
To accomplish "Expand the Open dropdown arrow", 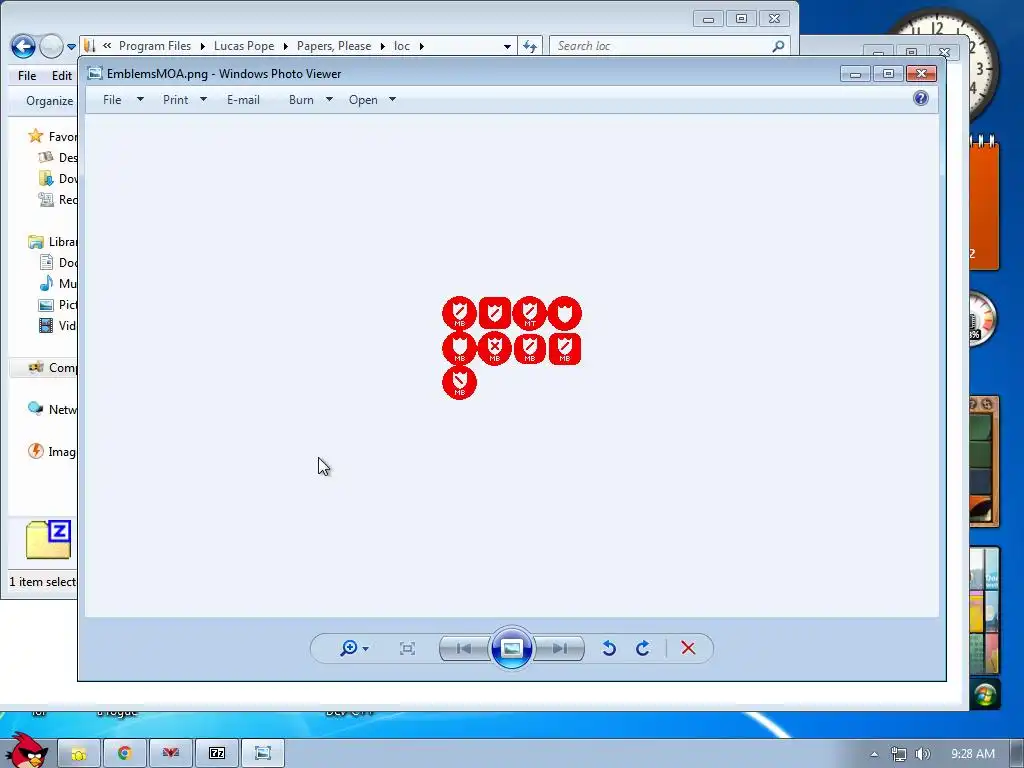I will click(392, 99).
